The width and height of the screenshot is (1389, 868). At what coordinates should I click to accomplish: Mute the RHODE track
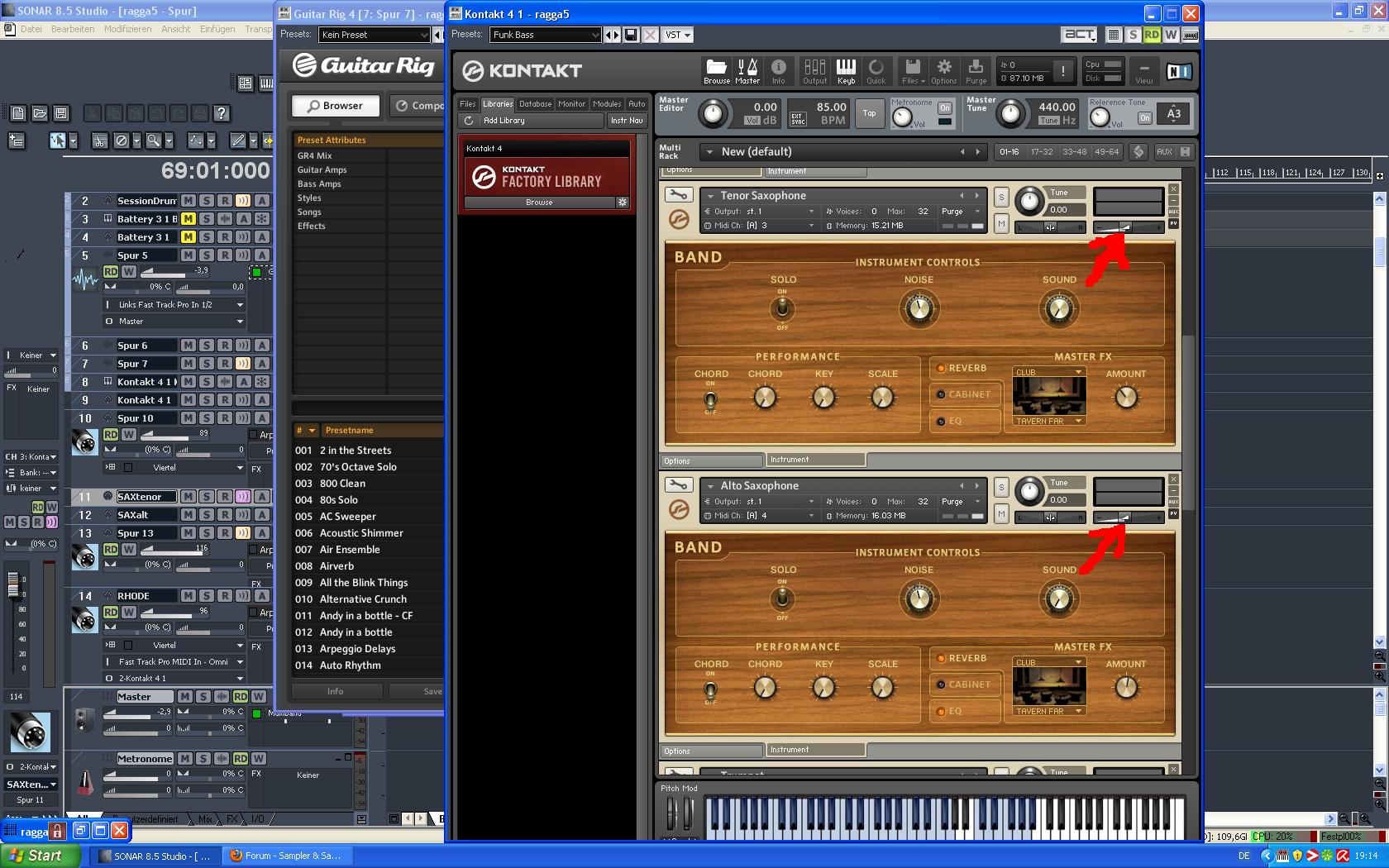(x=189, y=596)
